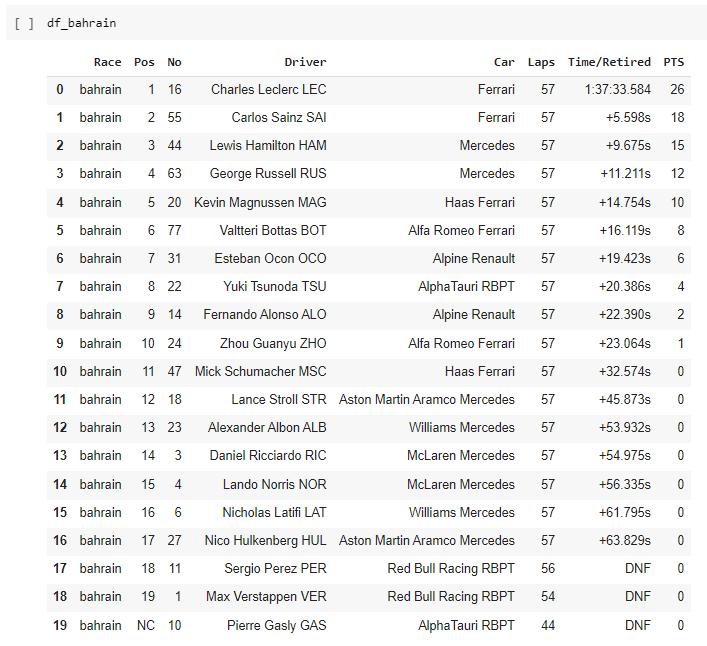Screen dimensions: 707x646
Task: Click the Car column header
Action: 504,62
